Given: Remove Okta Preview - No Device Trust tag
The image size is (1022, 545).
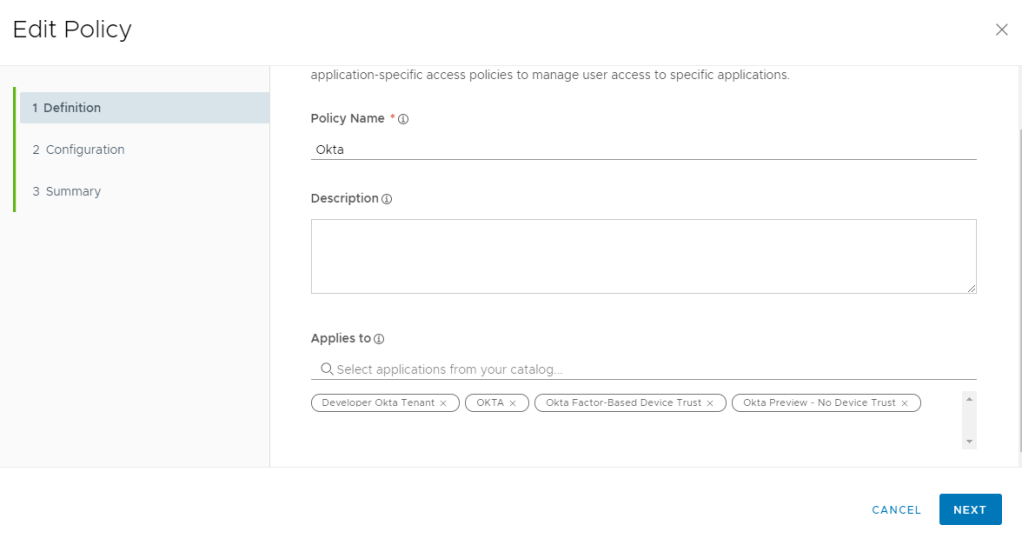Looking at the screenshot, I should (x=904, y=403).
